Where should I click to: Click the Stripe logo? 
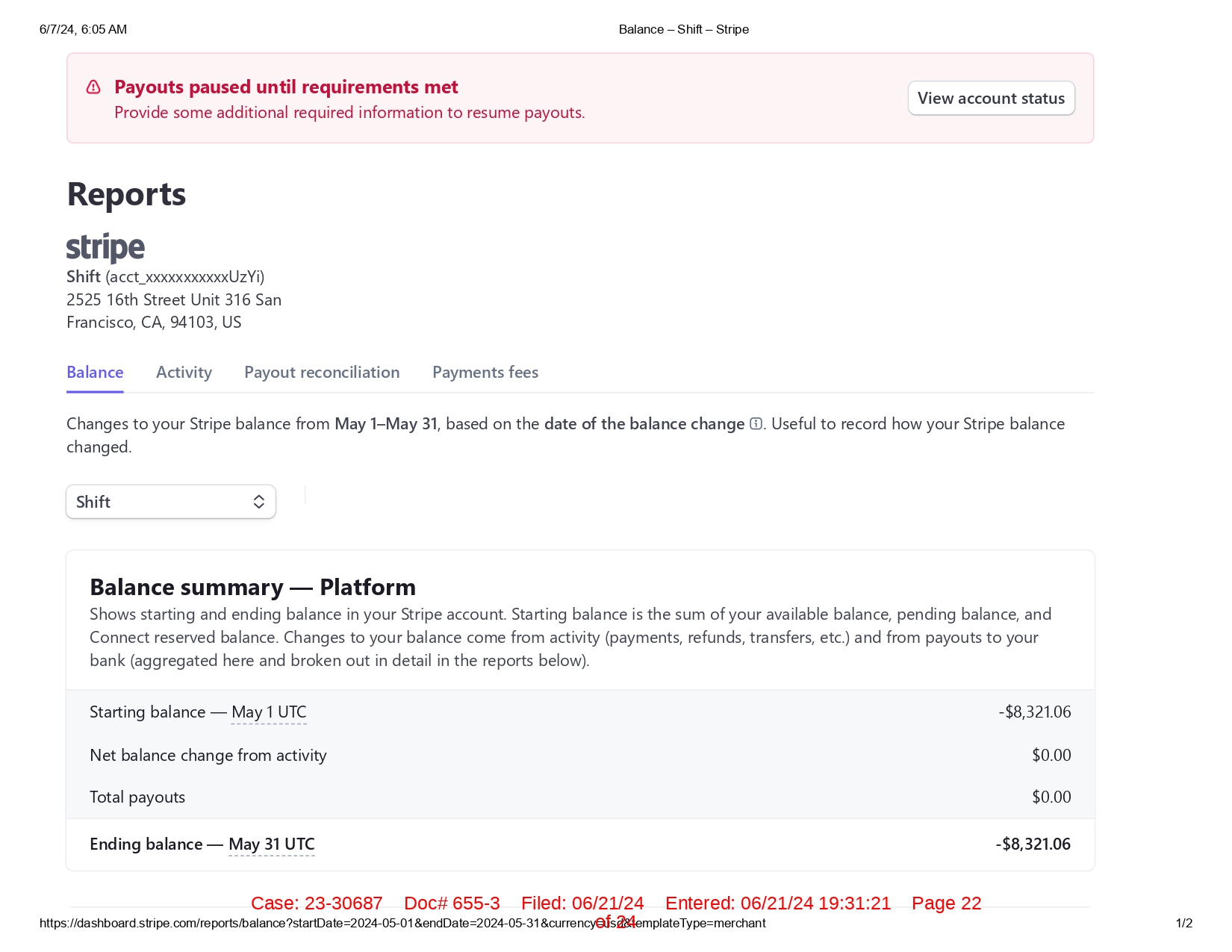click(x=105, y=248)
